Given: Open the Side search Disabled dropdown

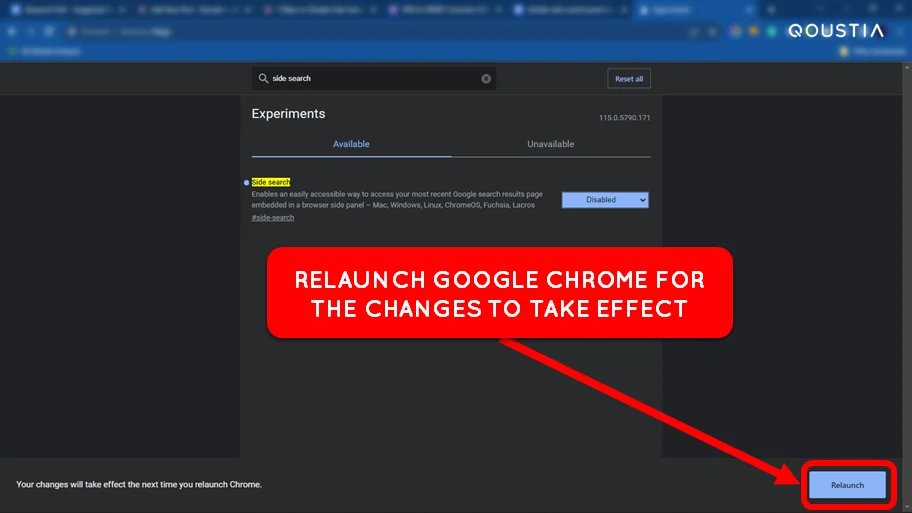Looking at the screenshot, I should 605,200.
